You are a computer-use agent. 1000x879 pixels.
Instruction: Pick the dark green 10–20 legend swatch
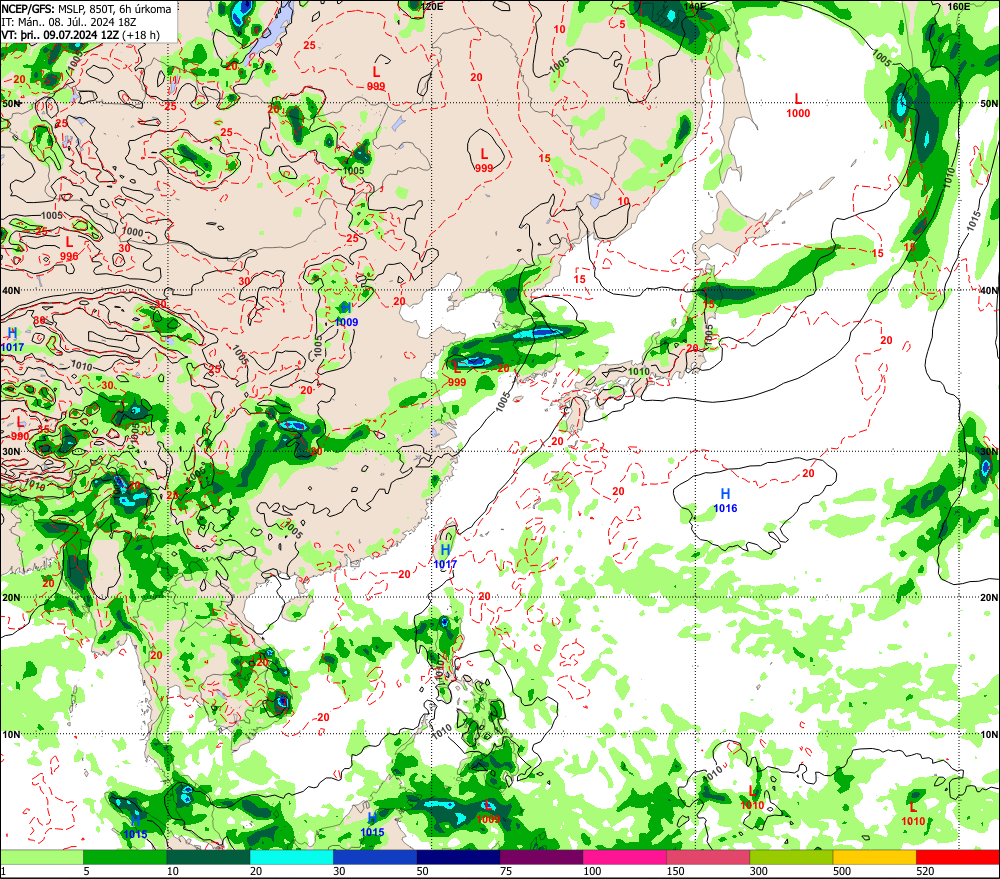pyautogui.click(x=209, y=857)
